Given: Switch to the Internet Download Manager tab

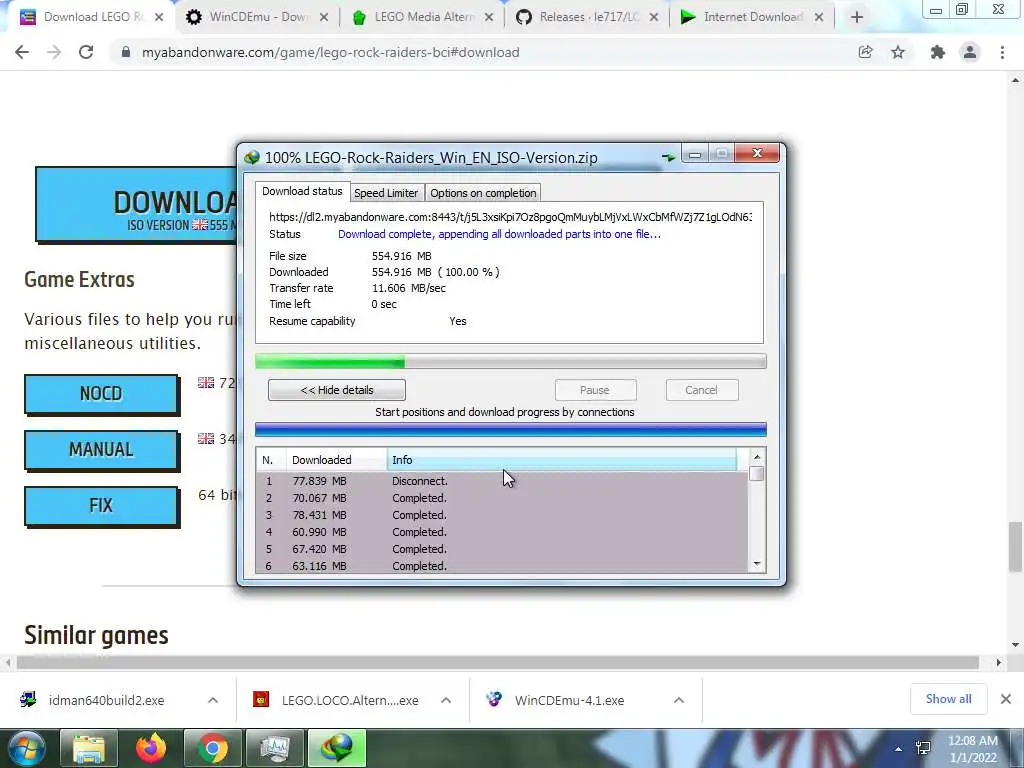Looking at the screenshot, I should pos(752,17).
